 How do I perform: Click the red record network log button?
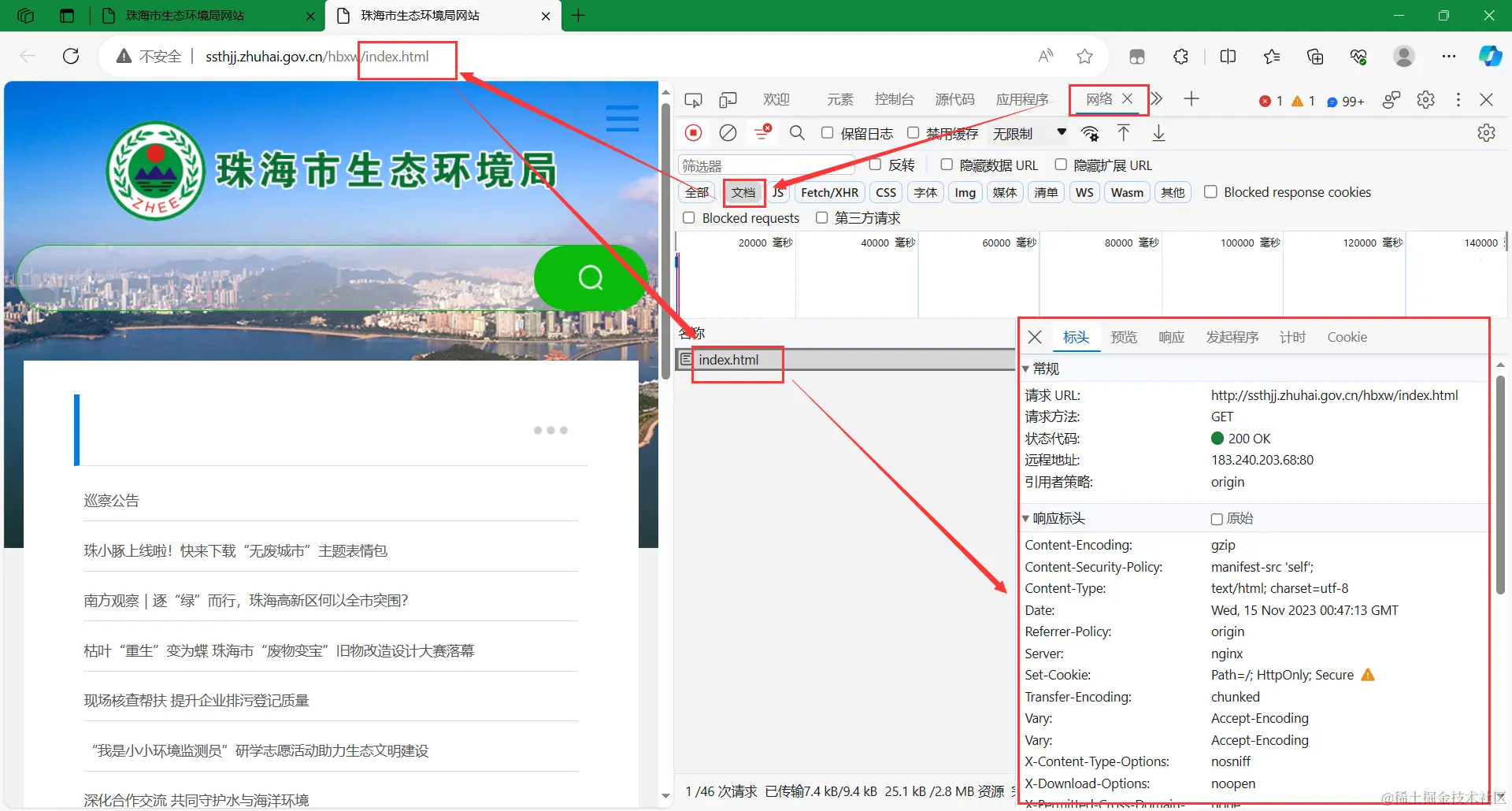tap(693, 133)
